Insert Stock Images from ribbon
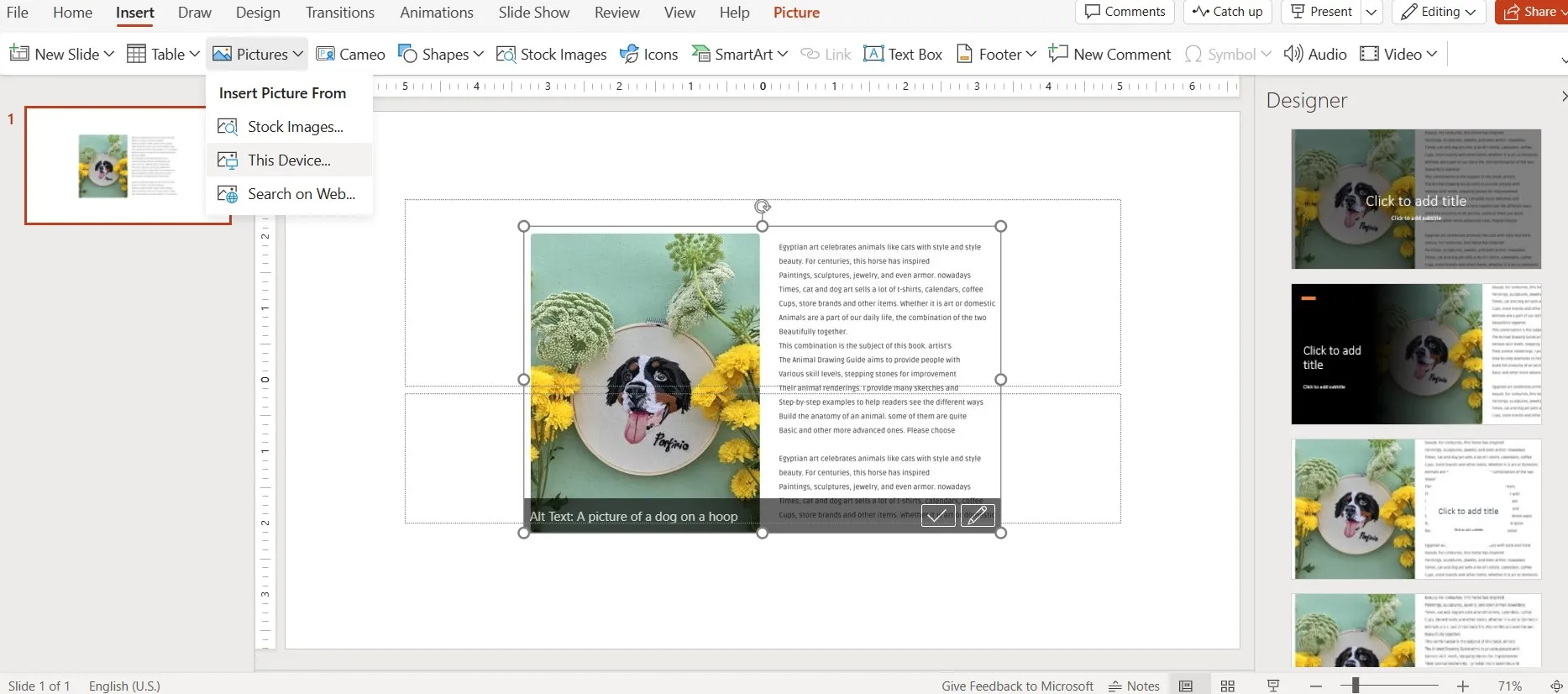This screenshot has width=1568, height=694. click(x=552, y=54)
